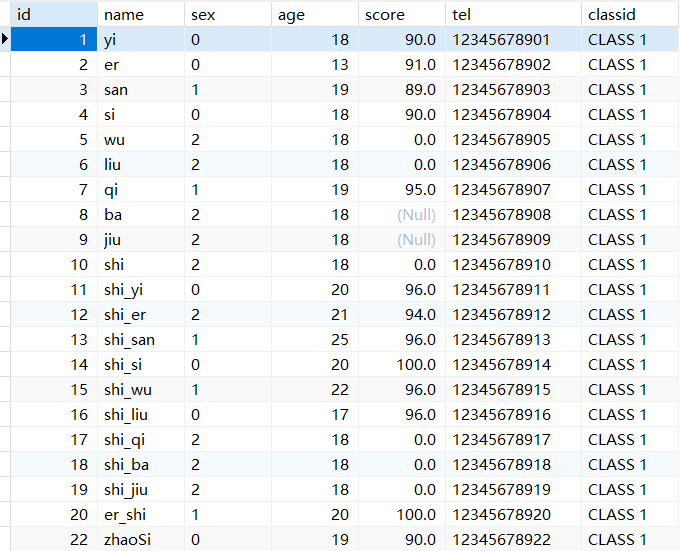Click the current-row arrow indicator for row 1

pyautogui.click(x=5, y=39)
